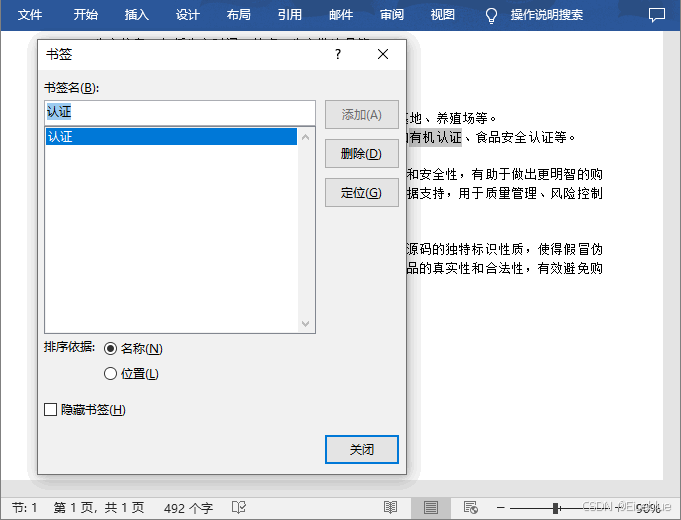The width and height of the screenshot is (681, 520).
Task: Click the 第 1 页, 共 1 页 indicator
Action: coord(99,507)
